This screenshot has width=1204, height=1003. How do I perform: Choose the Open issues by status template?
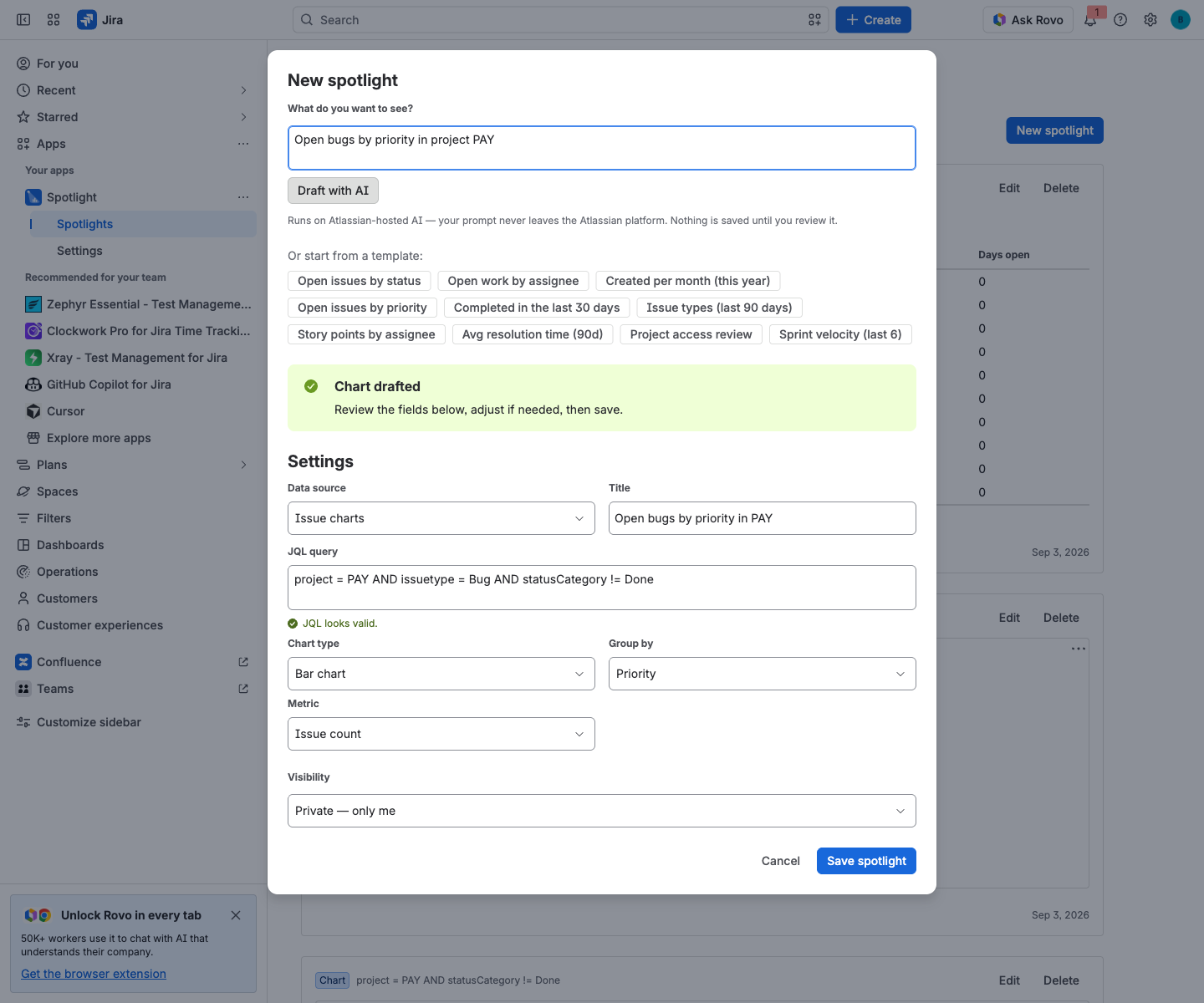click(x=360, y=281)
